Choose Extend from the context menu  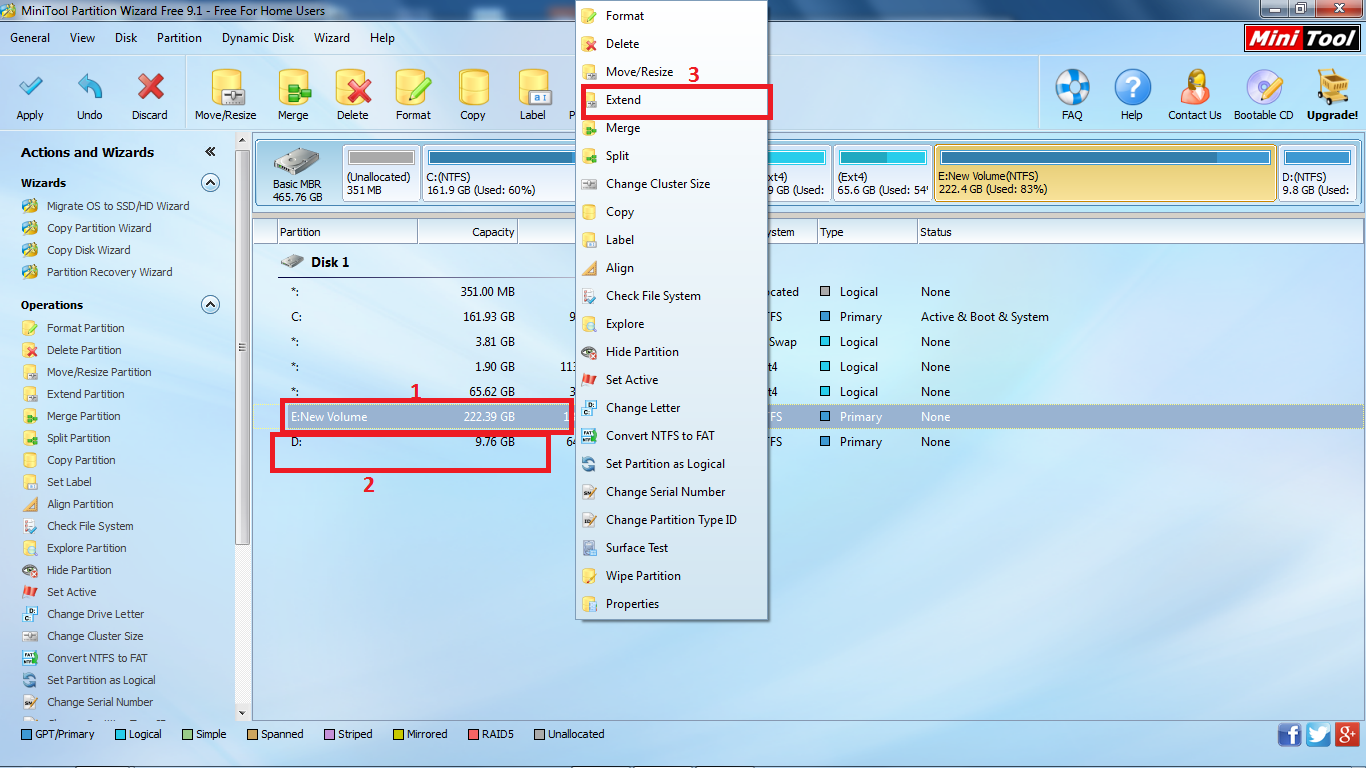[x=673, y=100]
